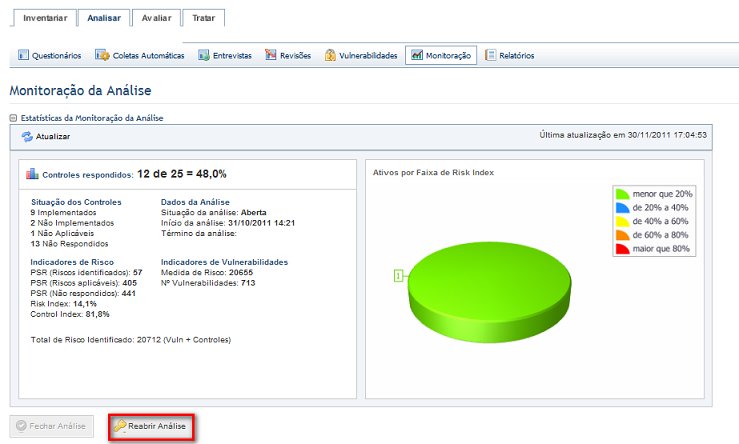Click the Monitoração chart icon

(x=417, y=55)
